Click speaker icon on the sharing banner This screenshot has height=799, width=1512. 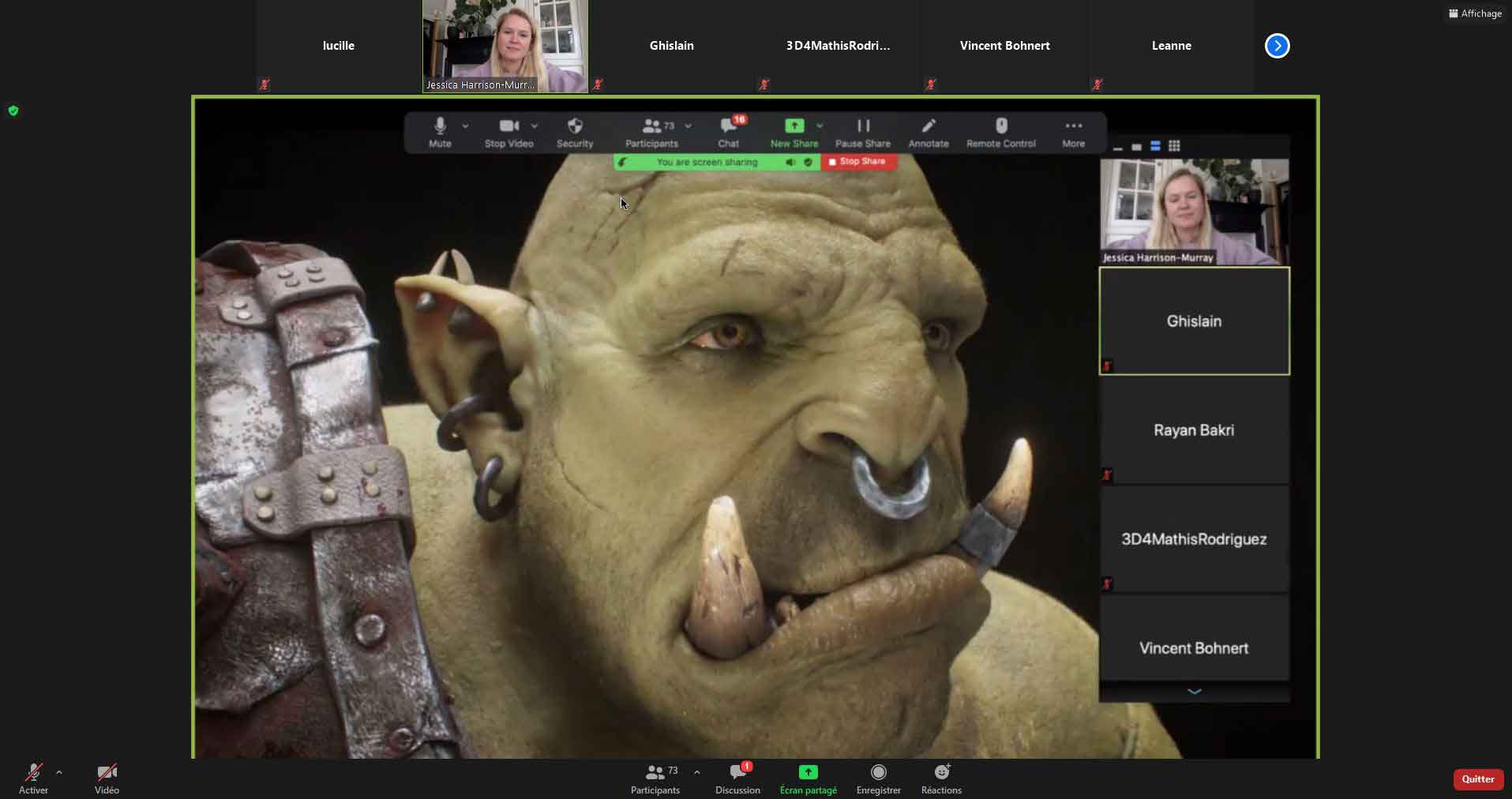click(790, 162)
